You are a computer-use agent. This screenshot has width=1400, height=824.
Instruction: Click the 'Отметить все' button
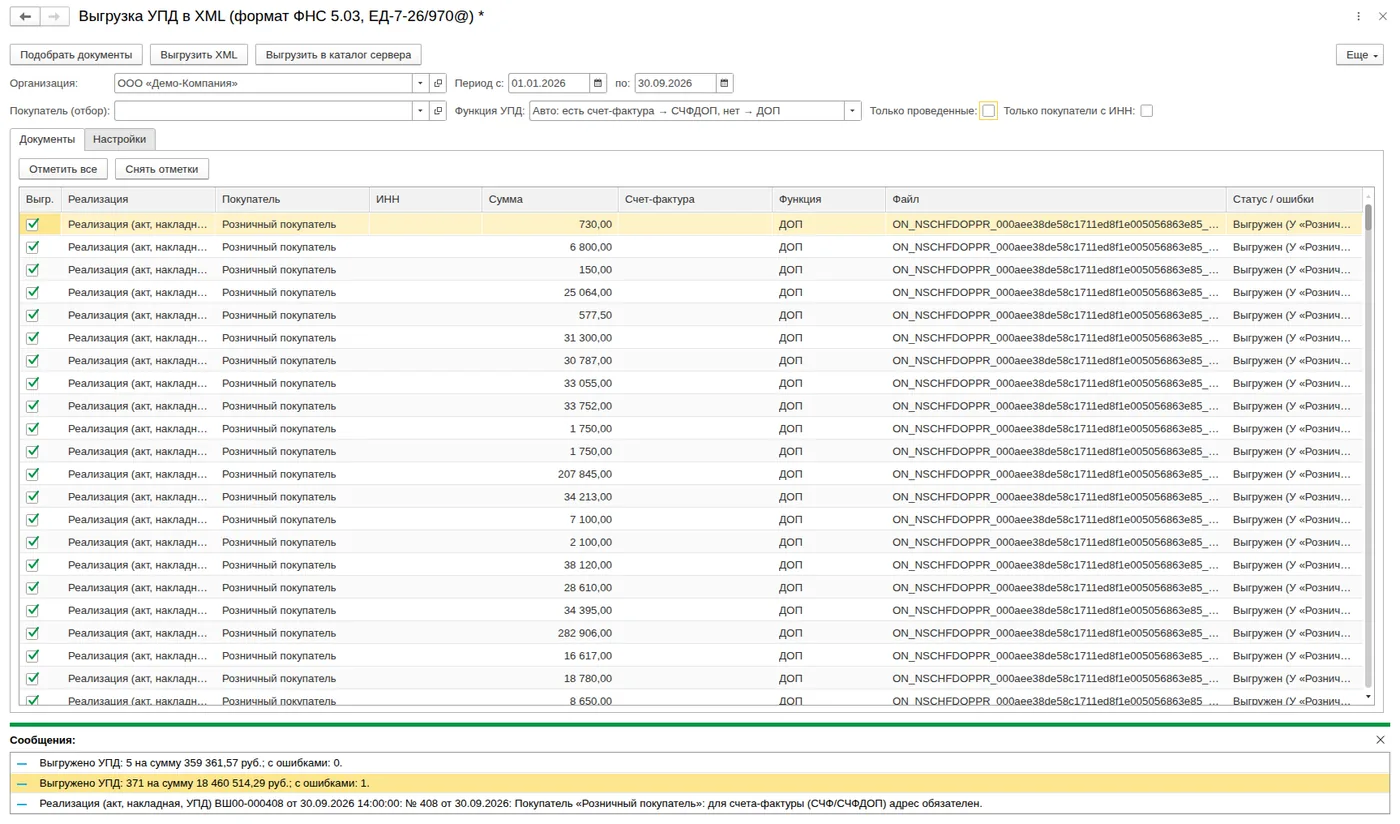tap(63, 169)
